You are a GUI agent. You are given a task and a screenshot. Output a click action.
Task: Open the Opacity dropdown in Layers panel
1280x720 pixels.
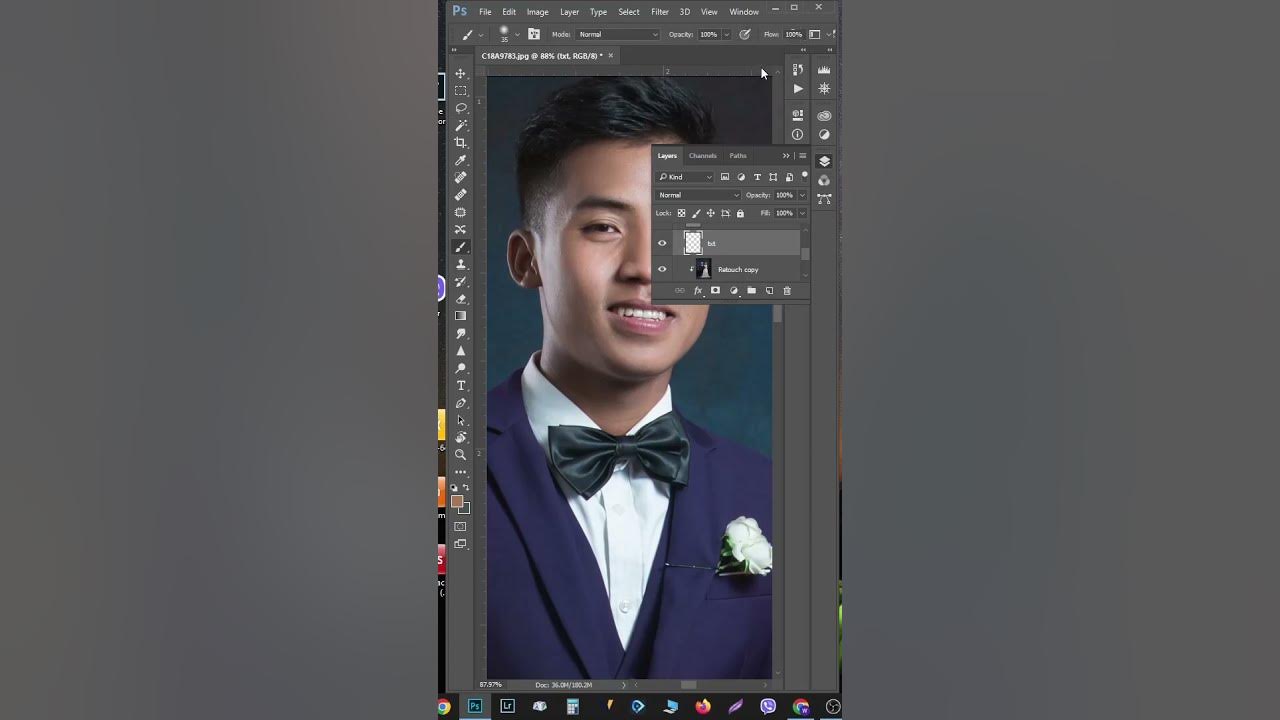[x=802, y=194]
